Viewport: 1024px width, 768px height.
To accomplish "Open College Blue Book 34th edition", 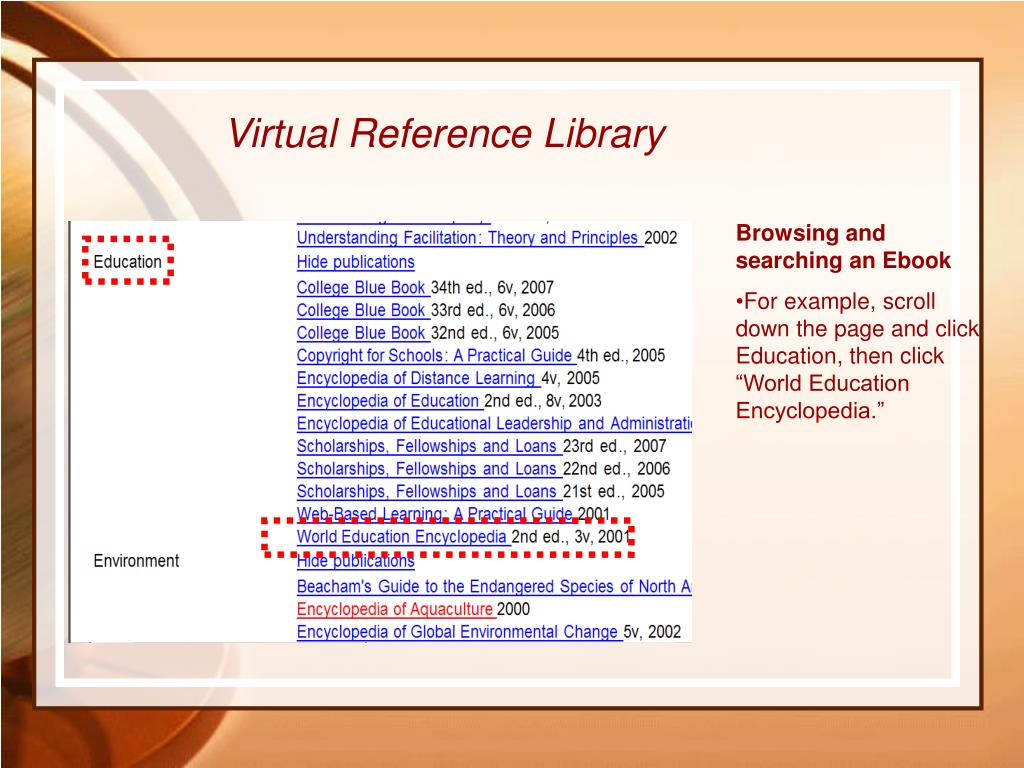I will tap(361, 287).
